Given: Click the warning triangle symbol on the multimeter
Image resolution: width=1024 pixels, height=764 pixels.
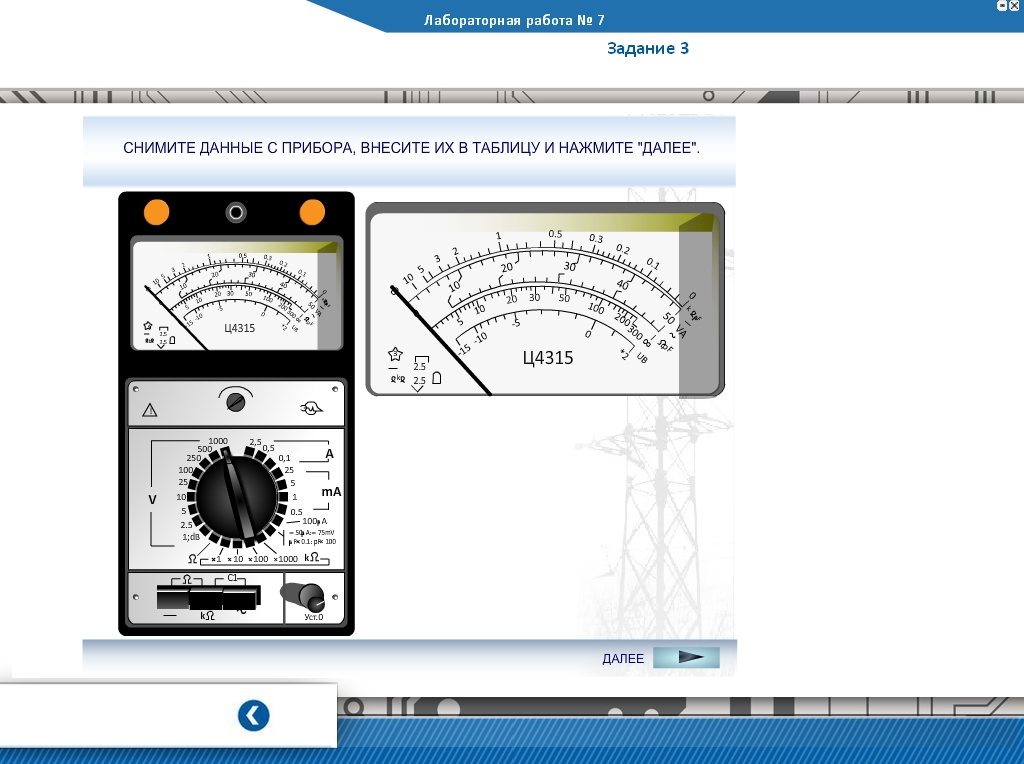Looking at the screenshot, I should [150, 409].
